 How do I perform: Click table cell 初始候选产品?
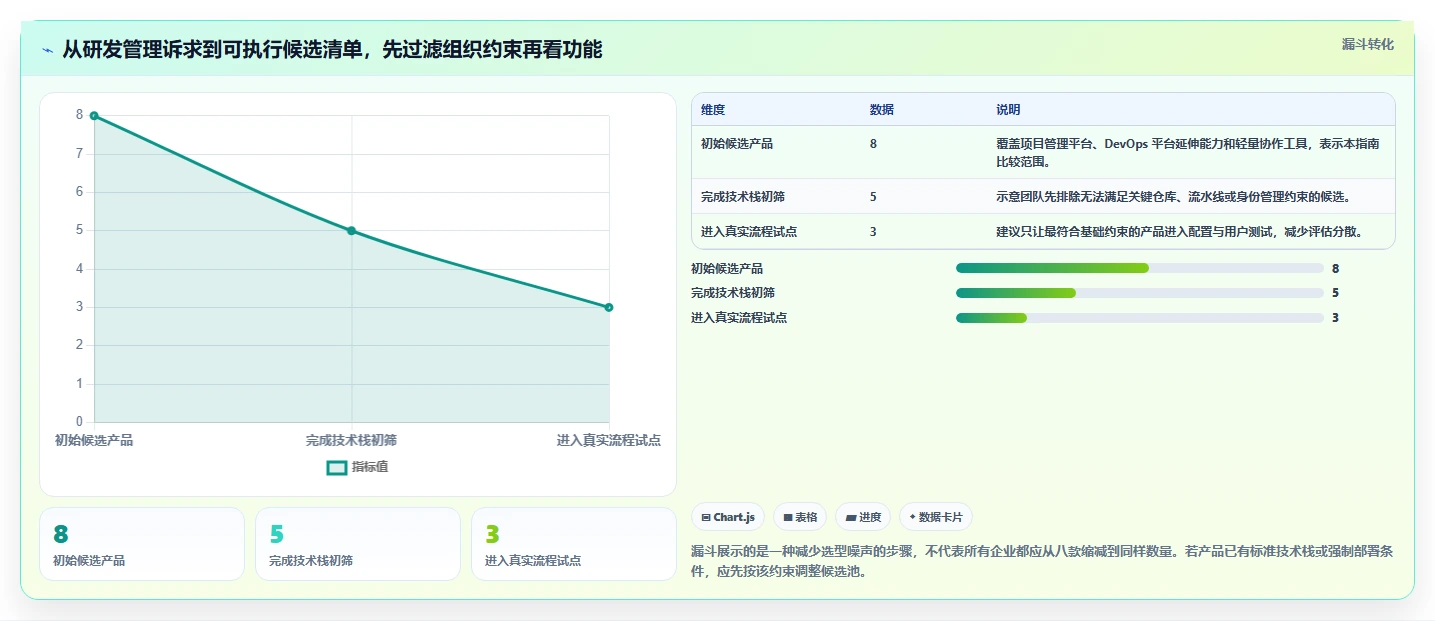pos(737,144)
